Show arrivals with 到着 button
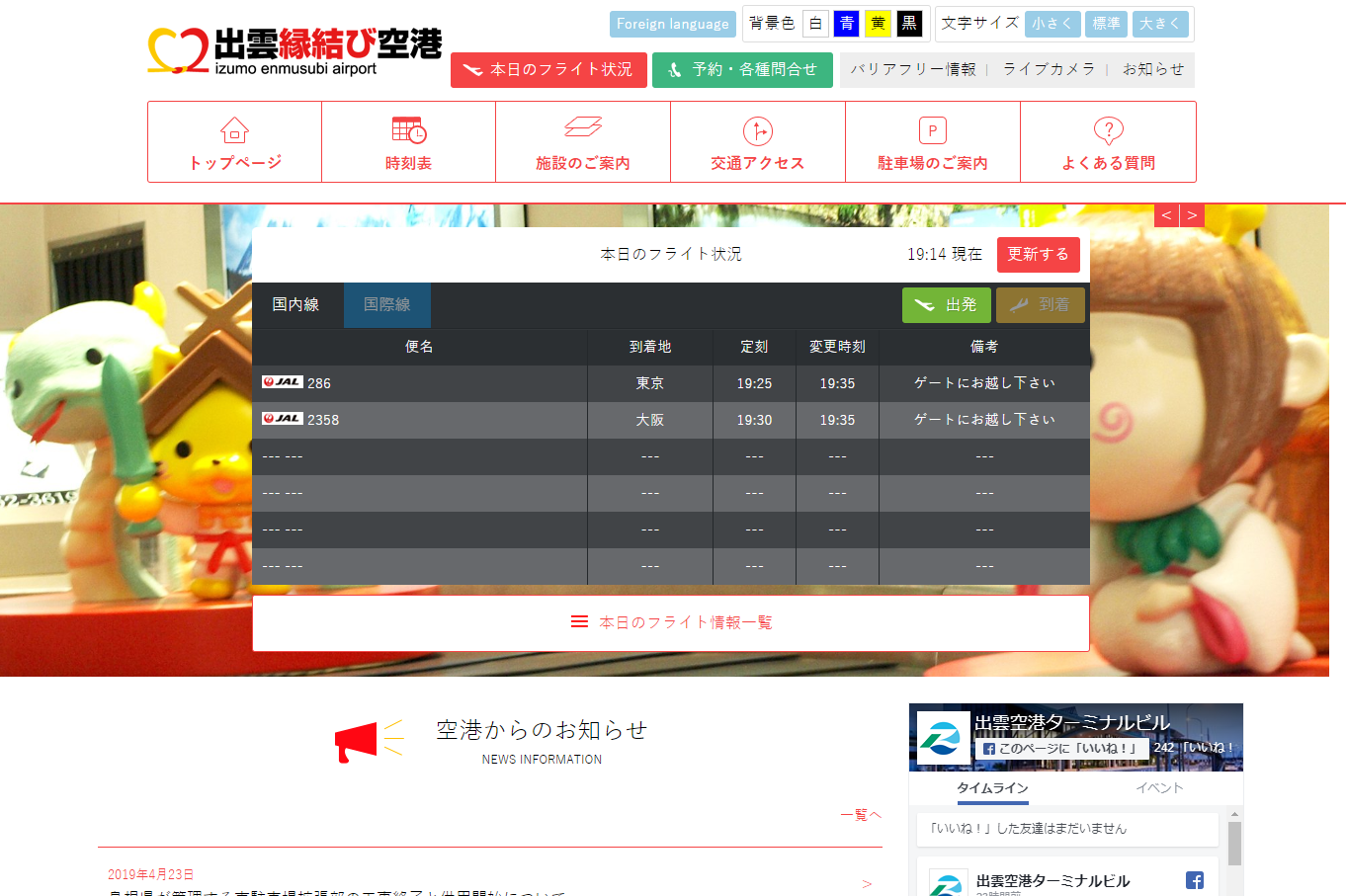The height and width of the screenshot is (896, 1346). (x=1041, y=305)
